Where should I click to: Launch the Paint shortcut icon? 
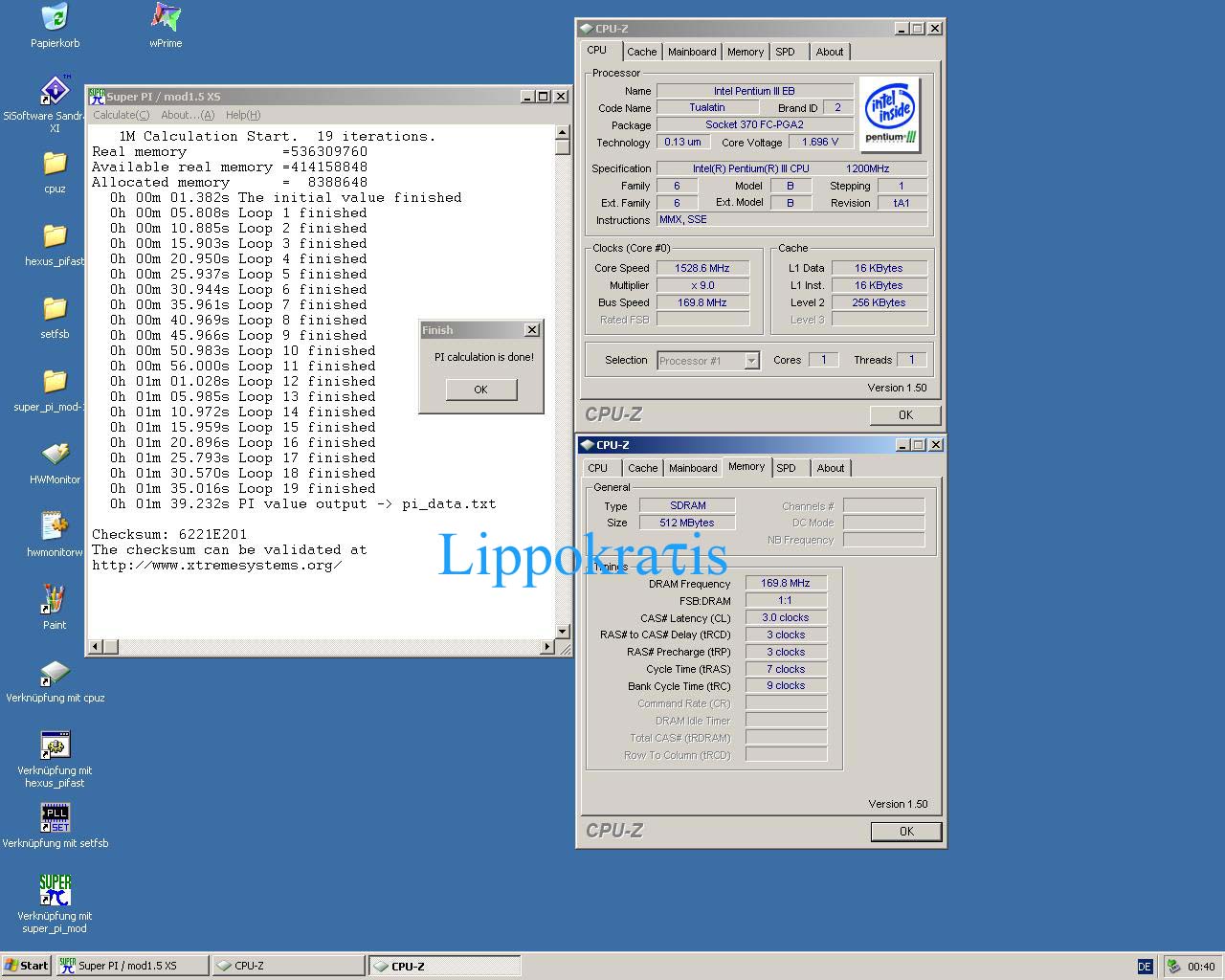click(x=55, y=599)
